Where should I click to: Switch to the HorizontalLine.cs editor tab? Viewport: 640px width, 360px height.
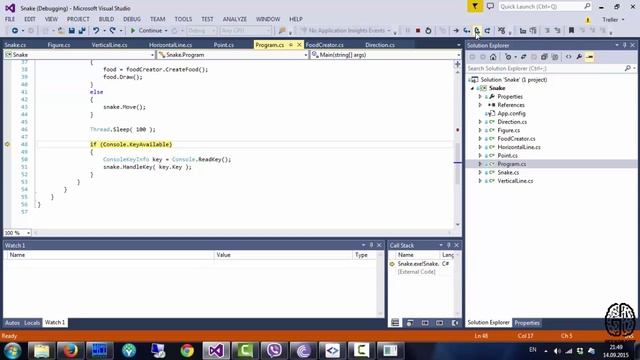171,45
